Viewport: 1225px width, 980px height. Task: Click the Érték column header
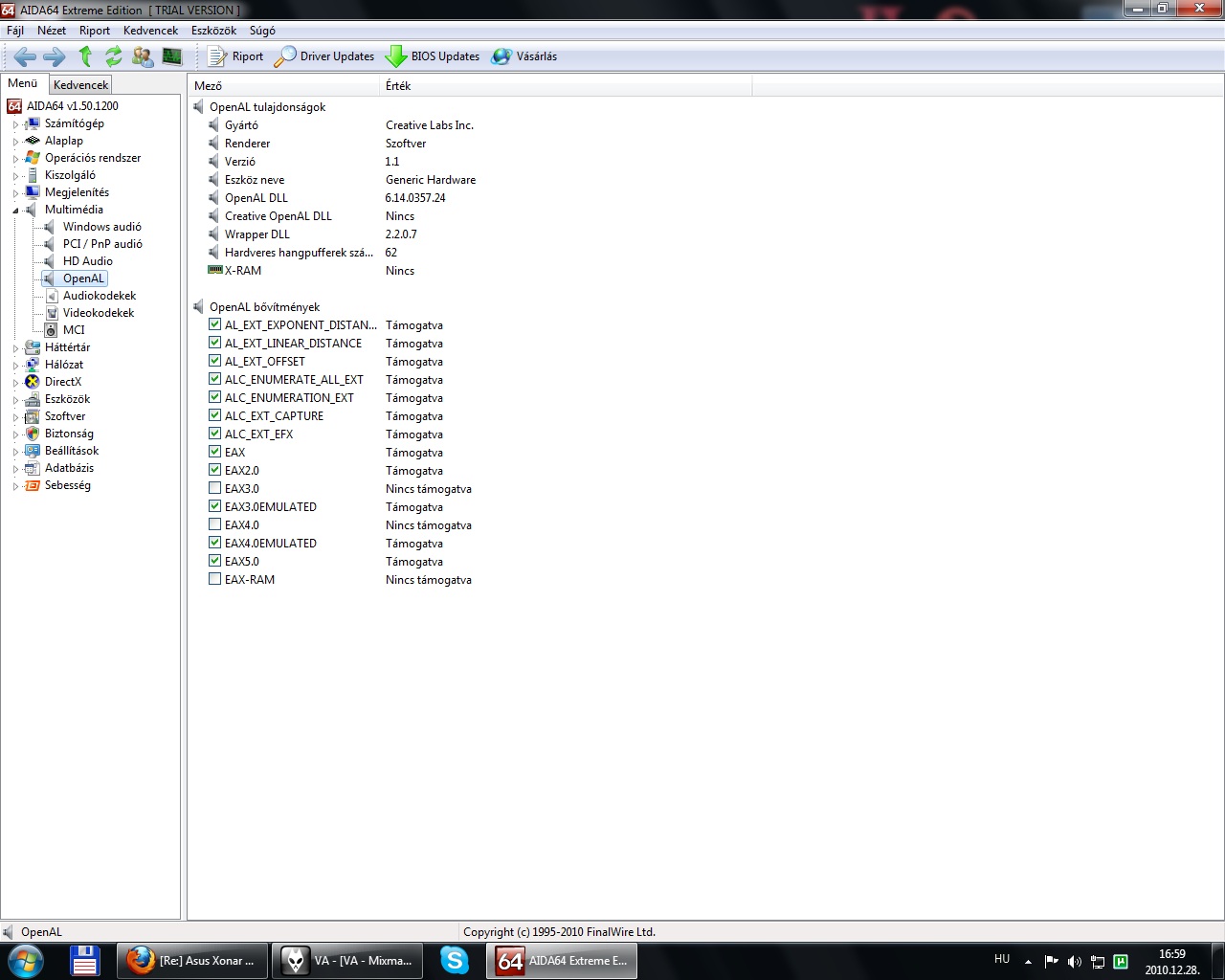click(x=566, y=86)
